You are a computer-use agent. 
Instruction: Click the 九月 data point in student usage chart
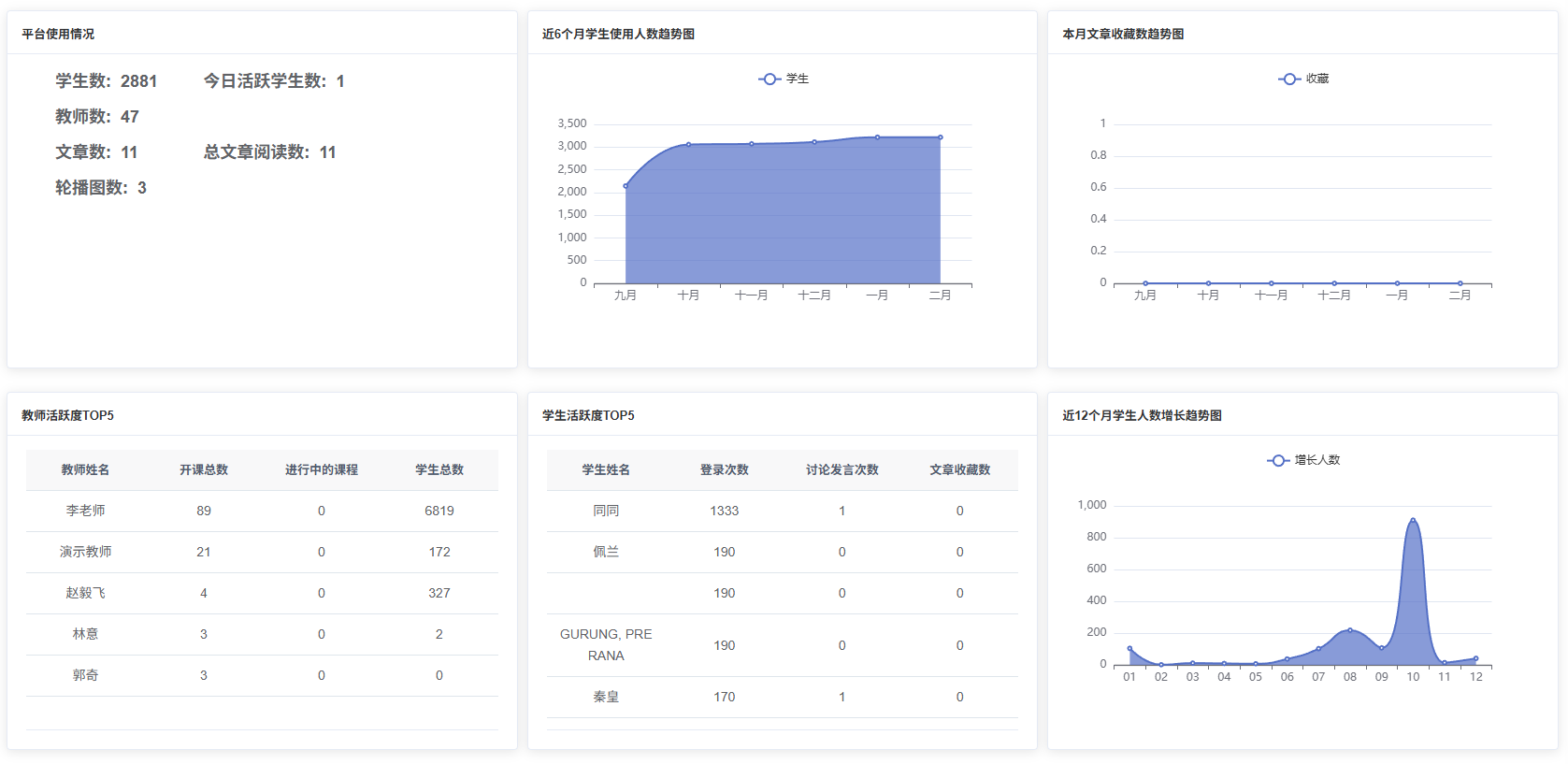626,186
